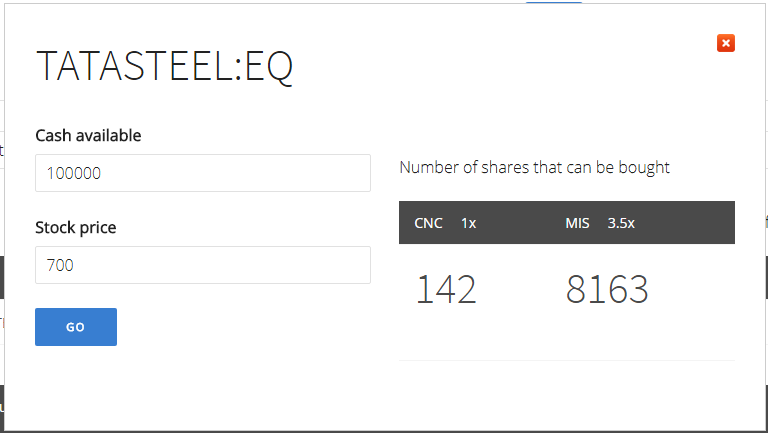Screen dimensions: 768x433
Task: Close the TATASTEEL:EQ dialog using red X
Action: pyautogui.click(x=725, y=43)
